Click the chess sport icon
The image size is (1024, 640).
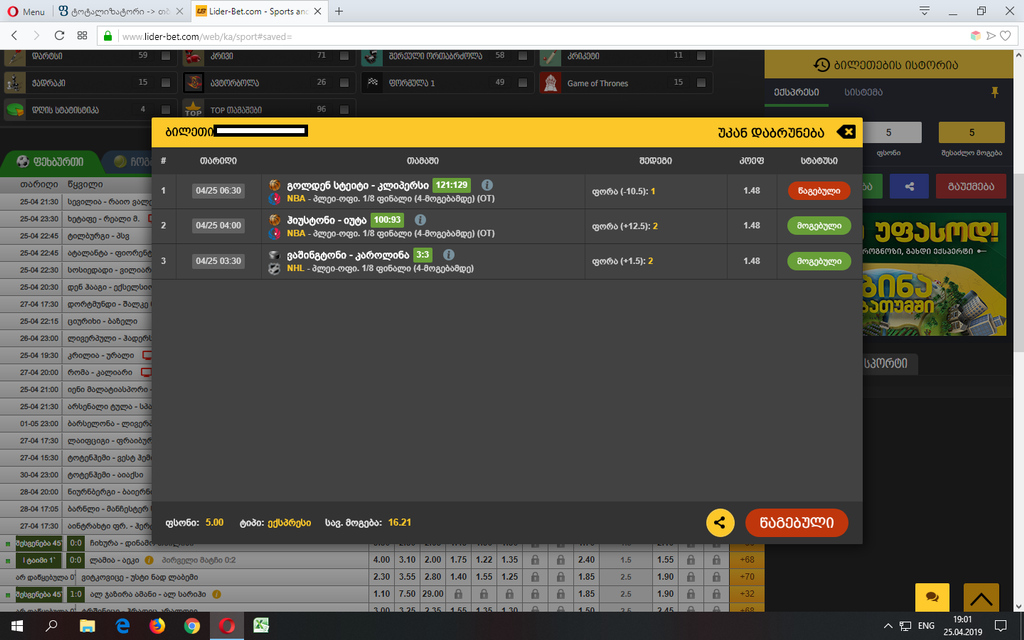(x=15, y=83)
